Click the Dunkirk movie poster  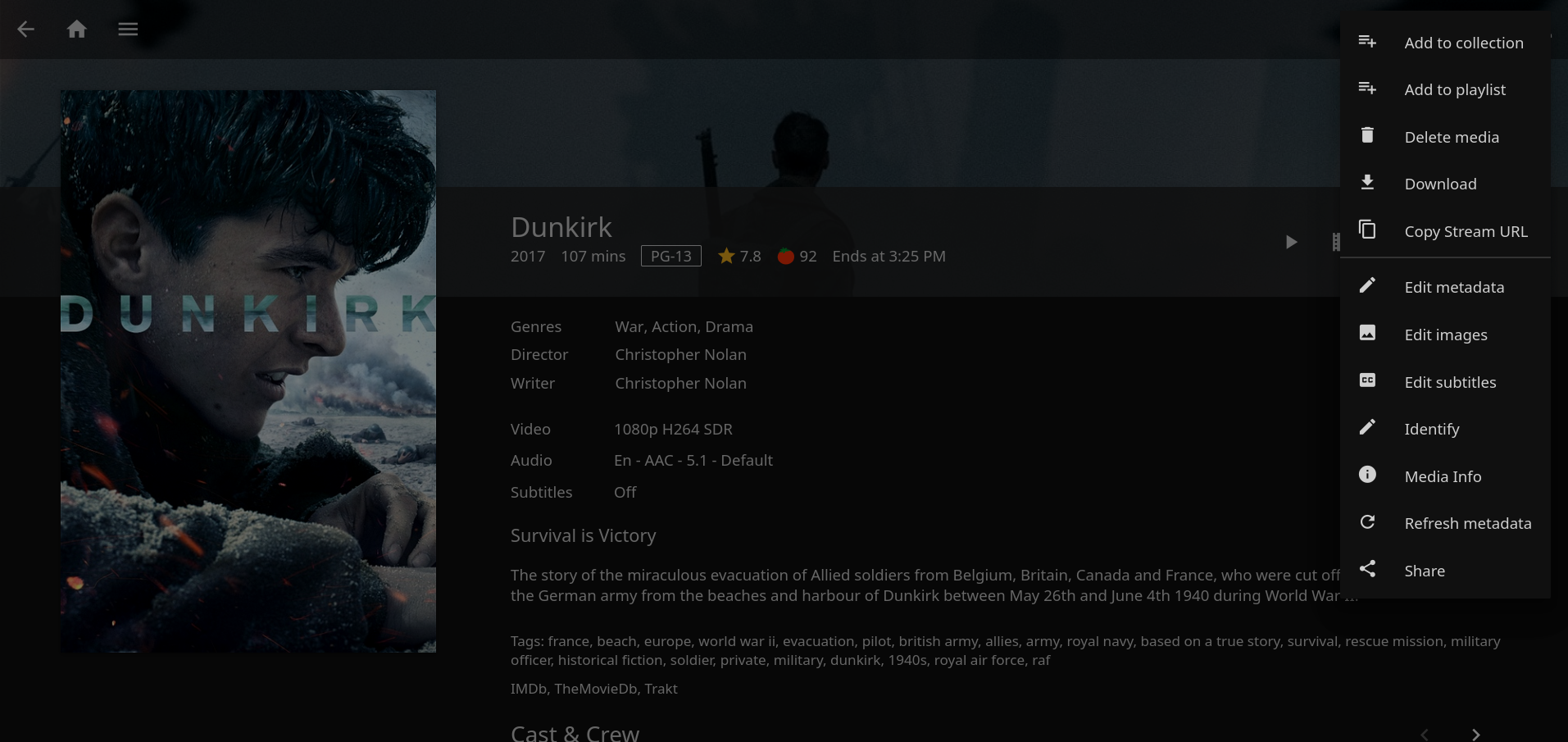pos(248,371)
